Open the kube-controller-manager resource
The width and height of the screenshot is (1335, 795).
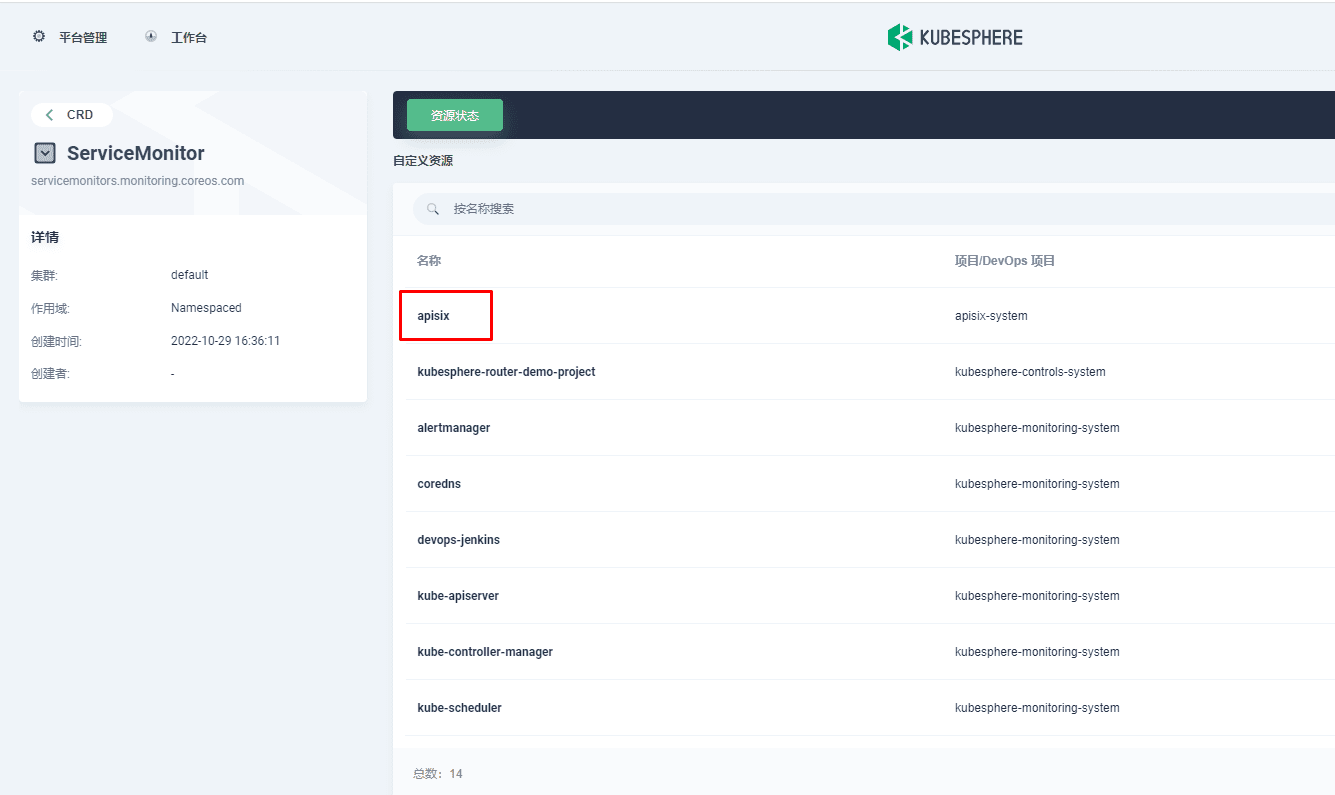coord(485,652)
